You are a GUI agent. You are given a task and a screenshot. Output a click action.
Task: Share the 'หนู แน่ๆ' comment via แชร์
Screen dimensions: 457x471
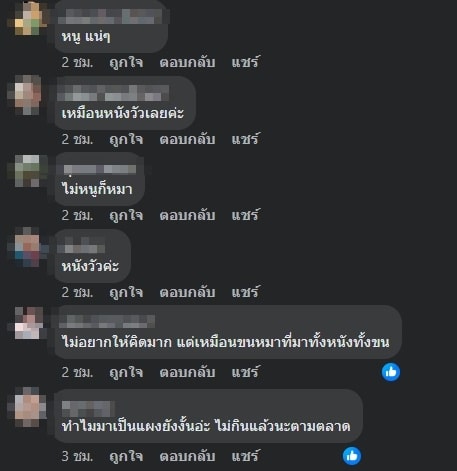[245, 62]
